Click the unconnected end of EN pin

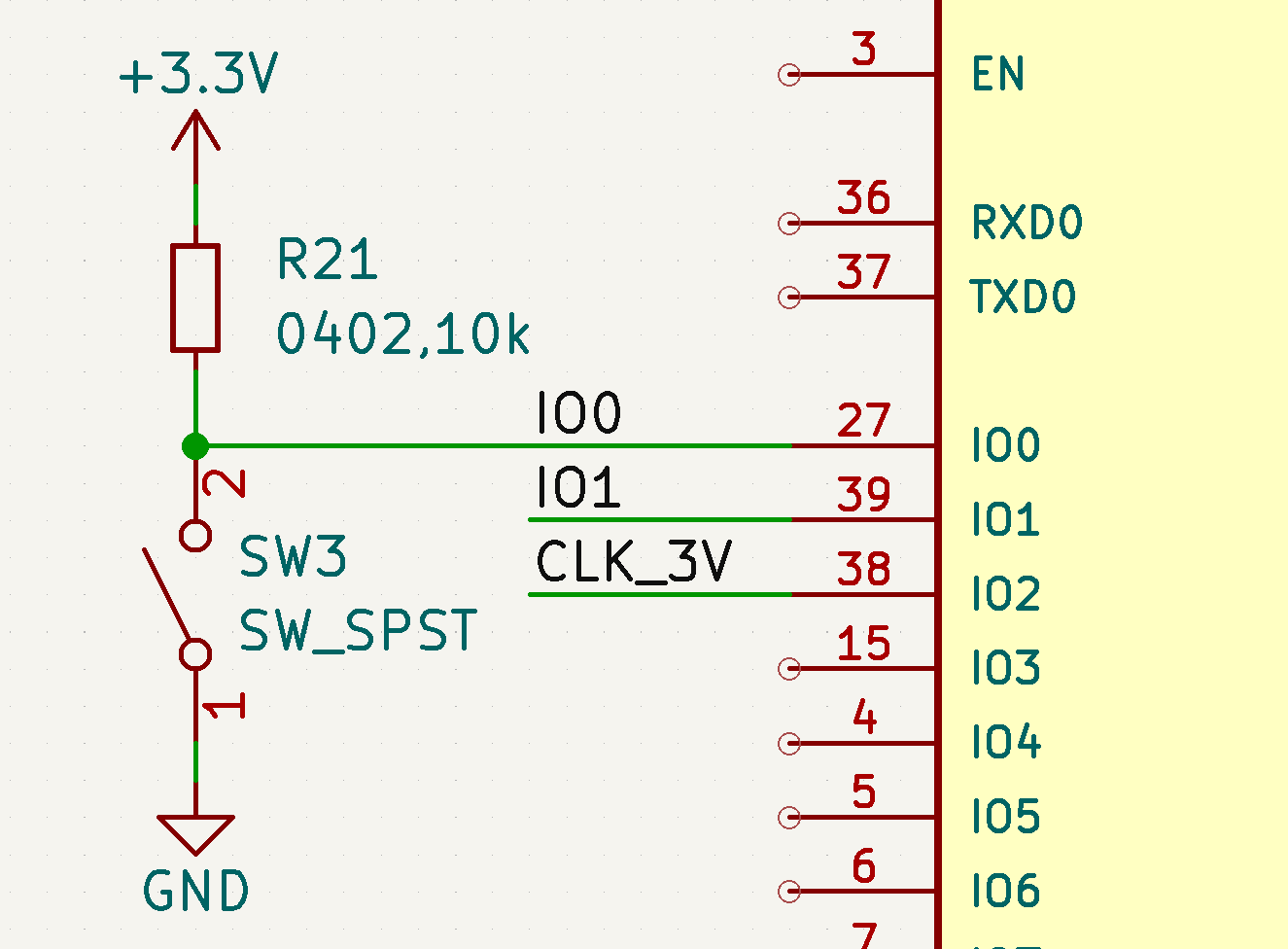(789, 75)
